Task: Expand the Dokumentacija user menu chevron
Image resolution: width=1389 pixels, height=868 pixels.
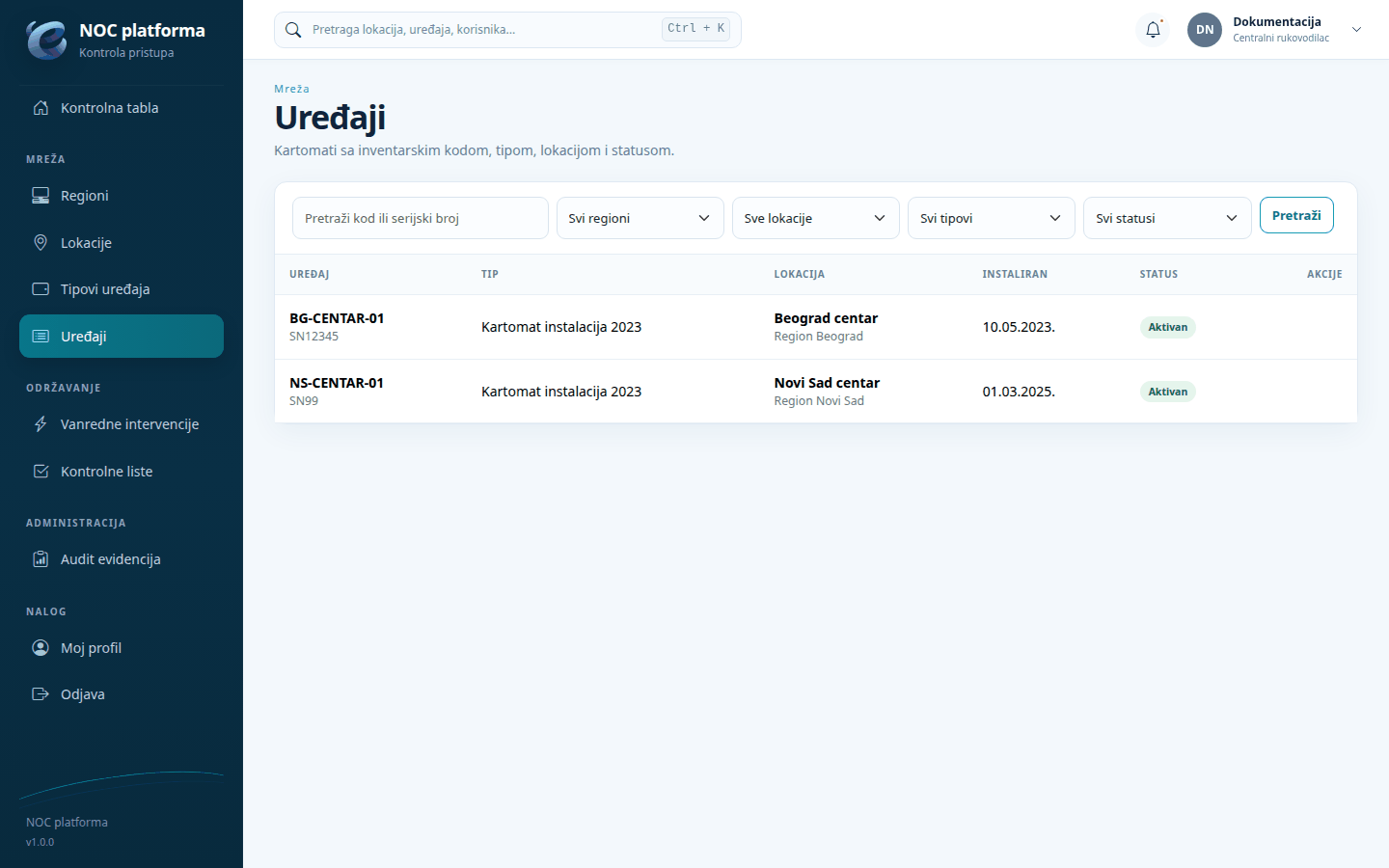Action: 1356,30
